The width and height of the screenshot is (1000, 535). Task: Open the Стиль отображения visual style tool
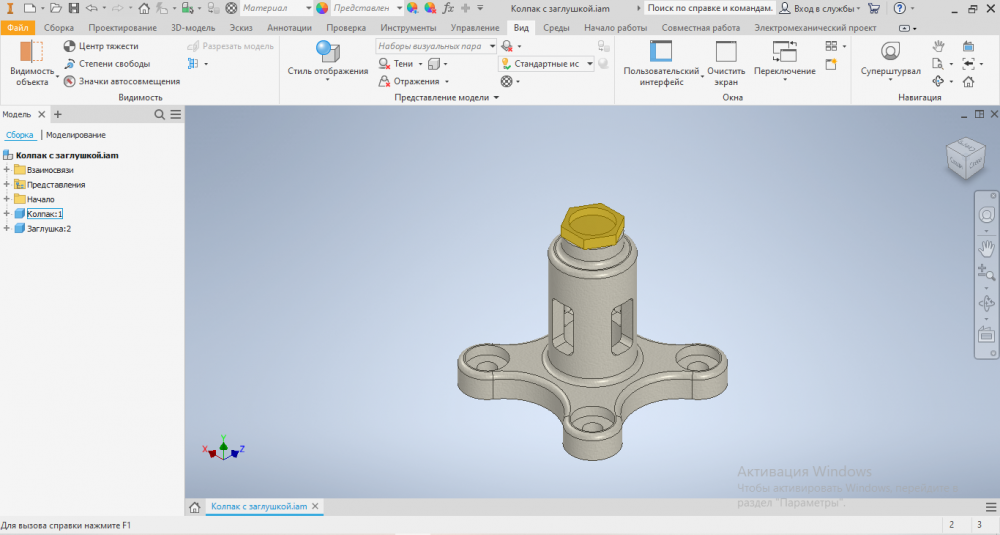point(327,58)
